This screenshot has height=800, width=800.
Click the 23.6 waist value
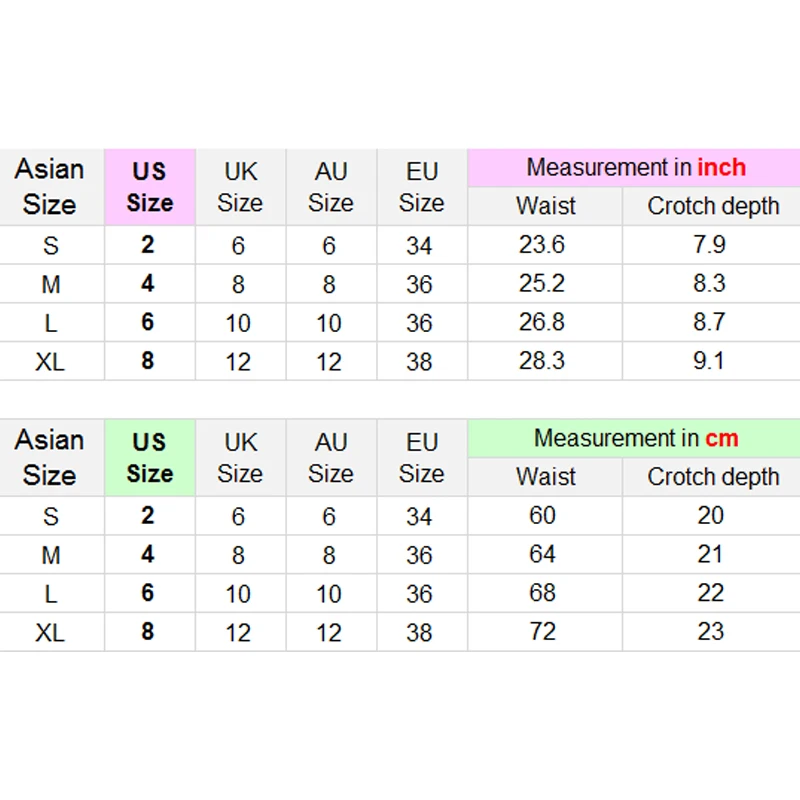(542, 245)
